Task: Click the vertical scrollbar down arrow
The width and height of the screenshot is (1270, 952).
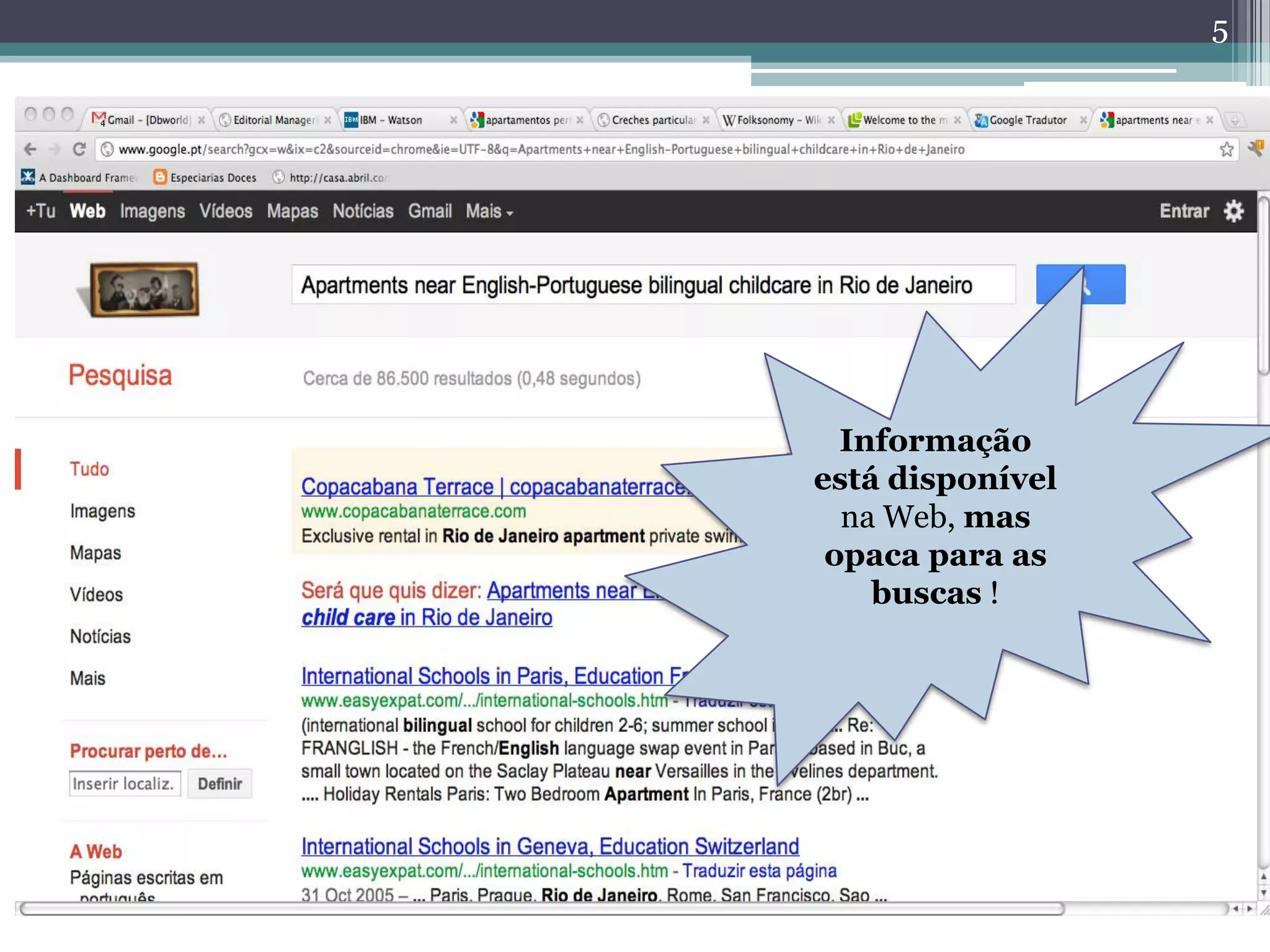Action: tap(1264, 892)
